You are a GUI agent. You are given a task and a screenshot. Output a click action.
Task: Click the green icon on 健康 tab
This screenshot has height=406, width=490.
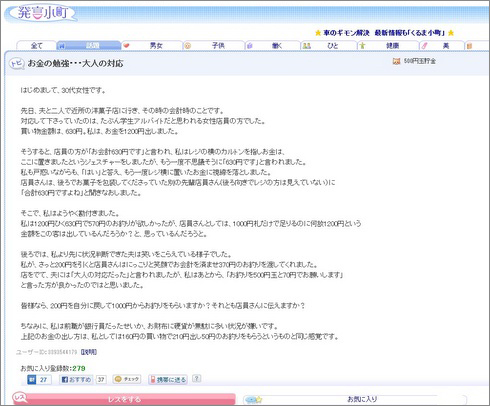[362, 46]
